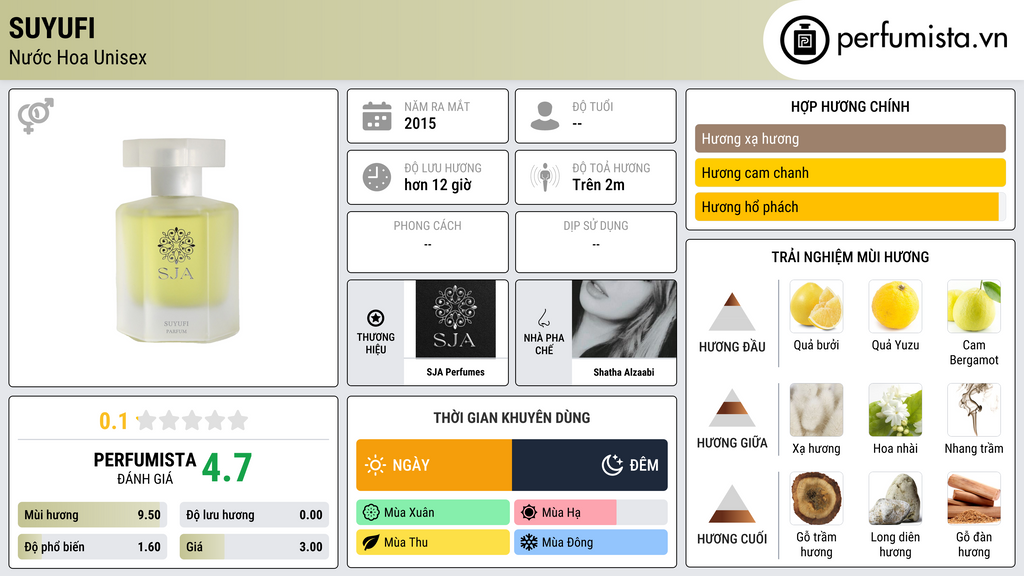Click the Giá 3.00 score bar
1024x576 pixels.
pyautogui.click(x=254, y=547)
